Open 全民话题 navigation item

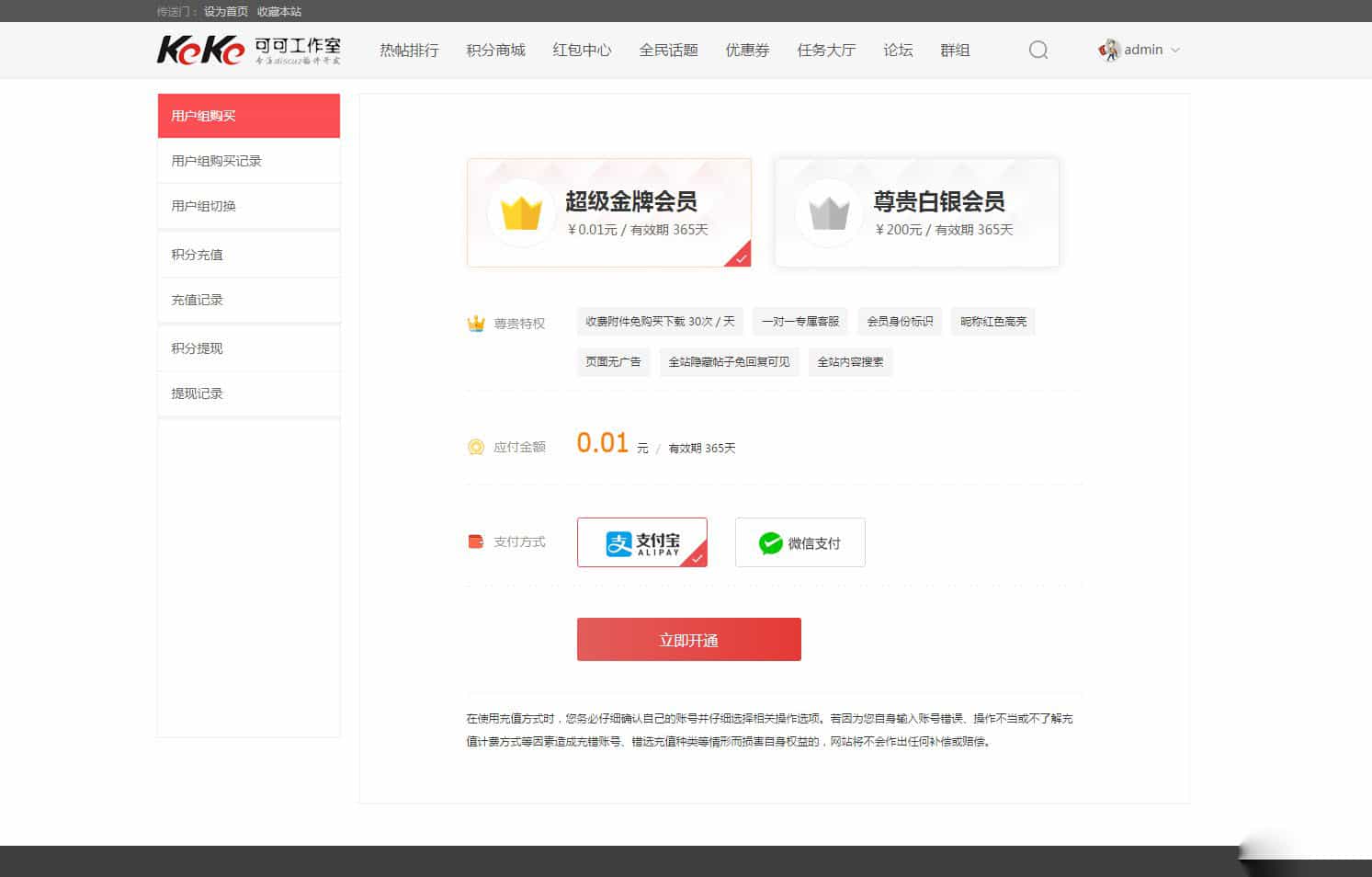click(668, 50)
